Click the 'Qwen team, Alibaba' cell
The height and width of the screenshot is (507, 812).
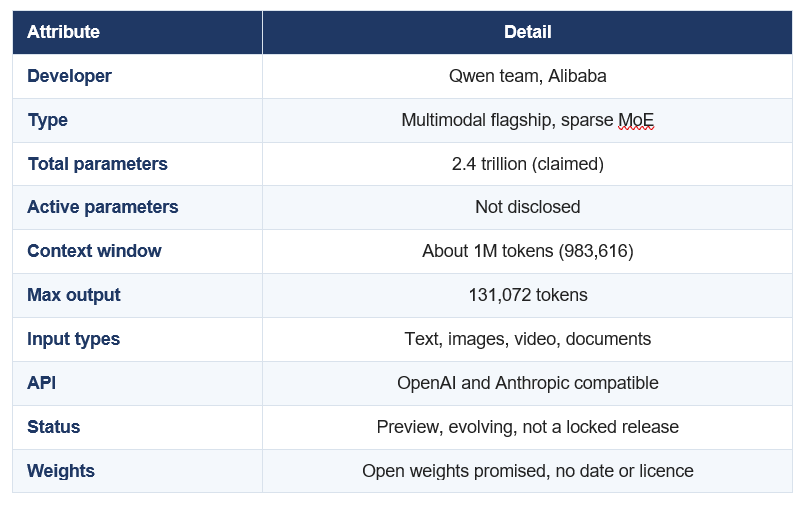tap(527, 76)
